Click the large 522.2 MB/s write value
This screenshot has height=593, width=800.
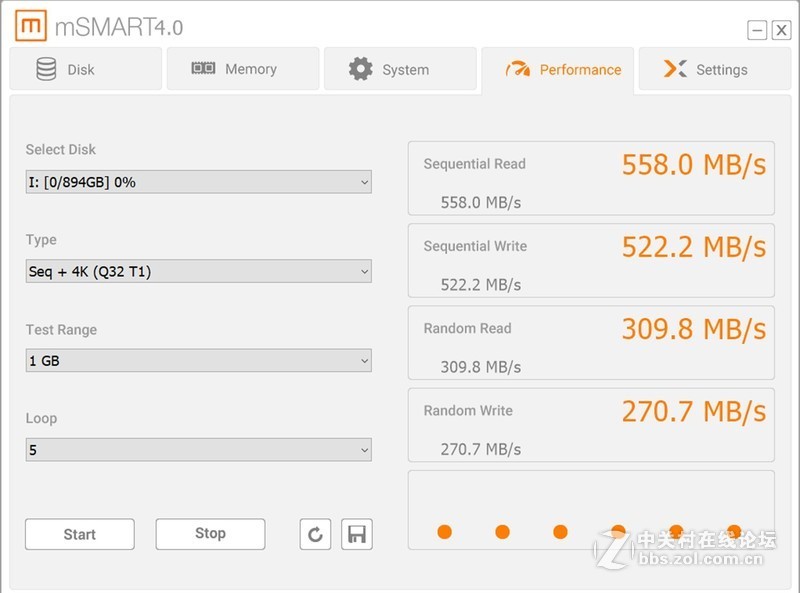pos(694,247)
